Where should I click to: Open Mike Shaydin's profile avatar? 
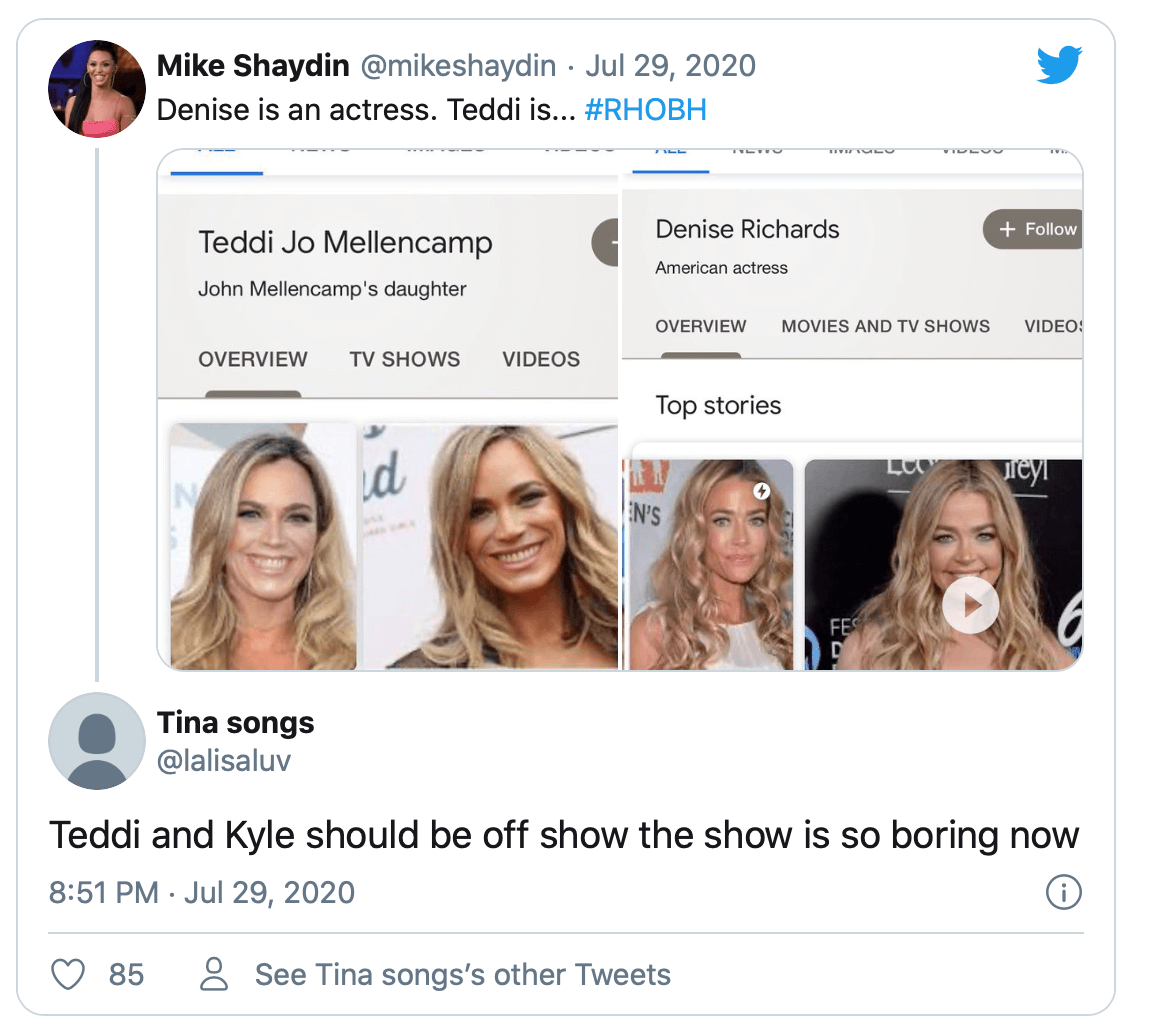pyautogui.click(x=97, y=88)
